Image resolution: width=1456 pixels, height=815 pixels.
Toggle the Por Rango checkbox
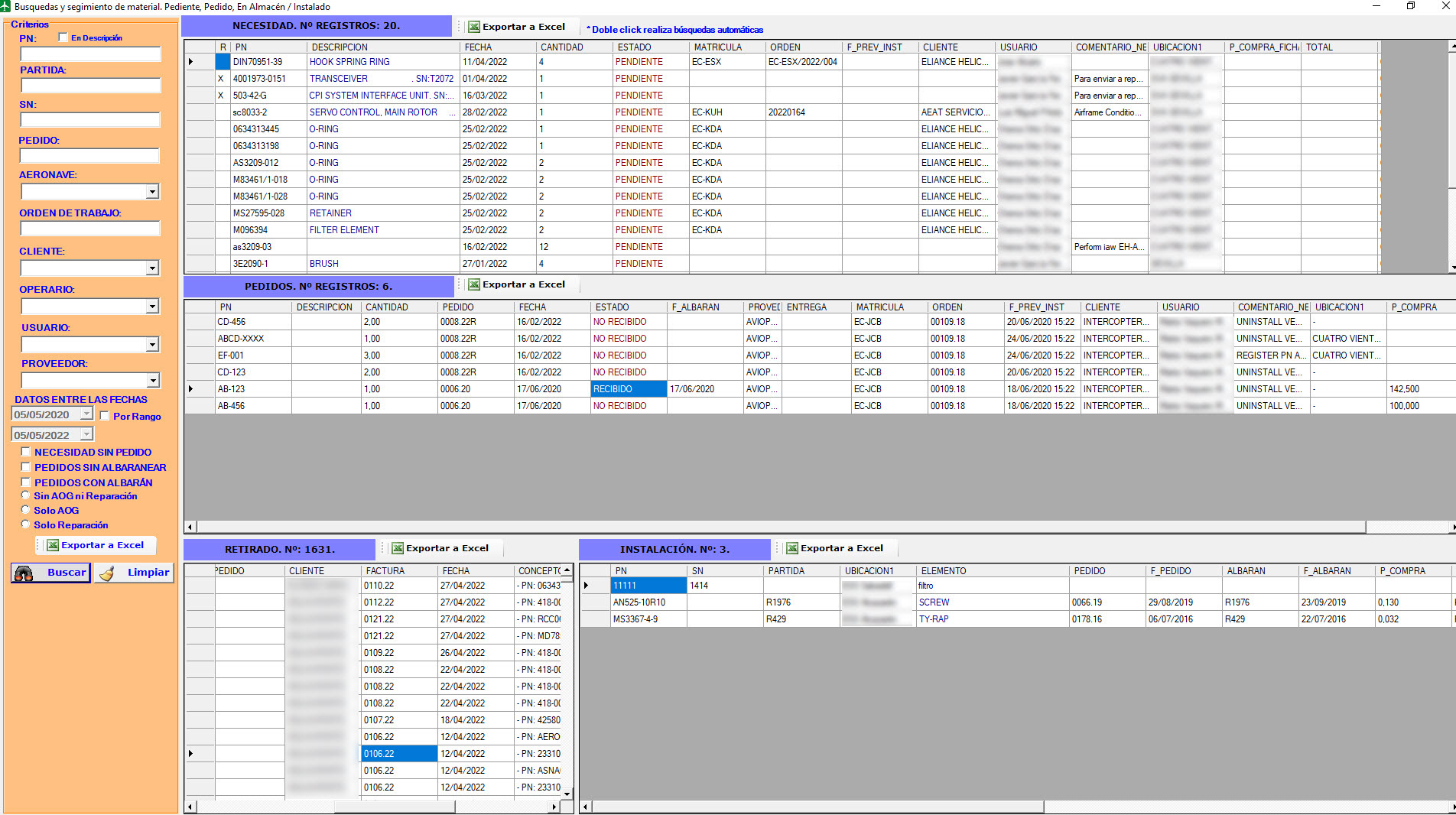click(105, 416)
